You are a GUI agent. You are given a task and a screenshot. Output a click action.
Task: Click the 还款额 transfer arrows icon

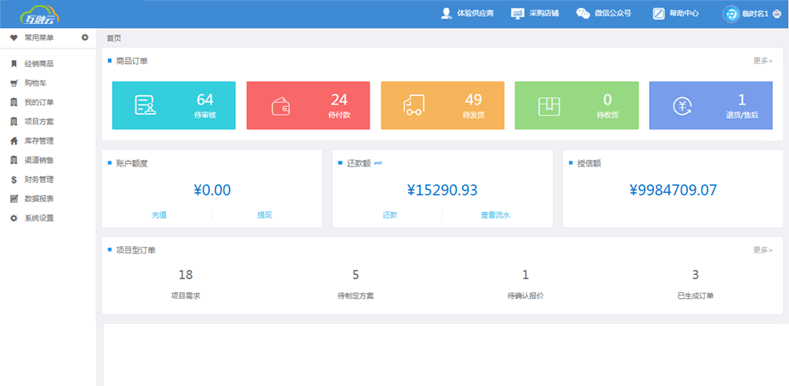pos(378,163)
